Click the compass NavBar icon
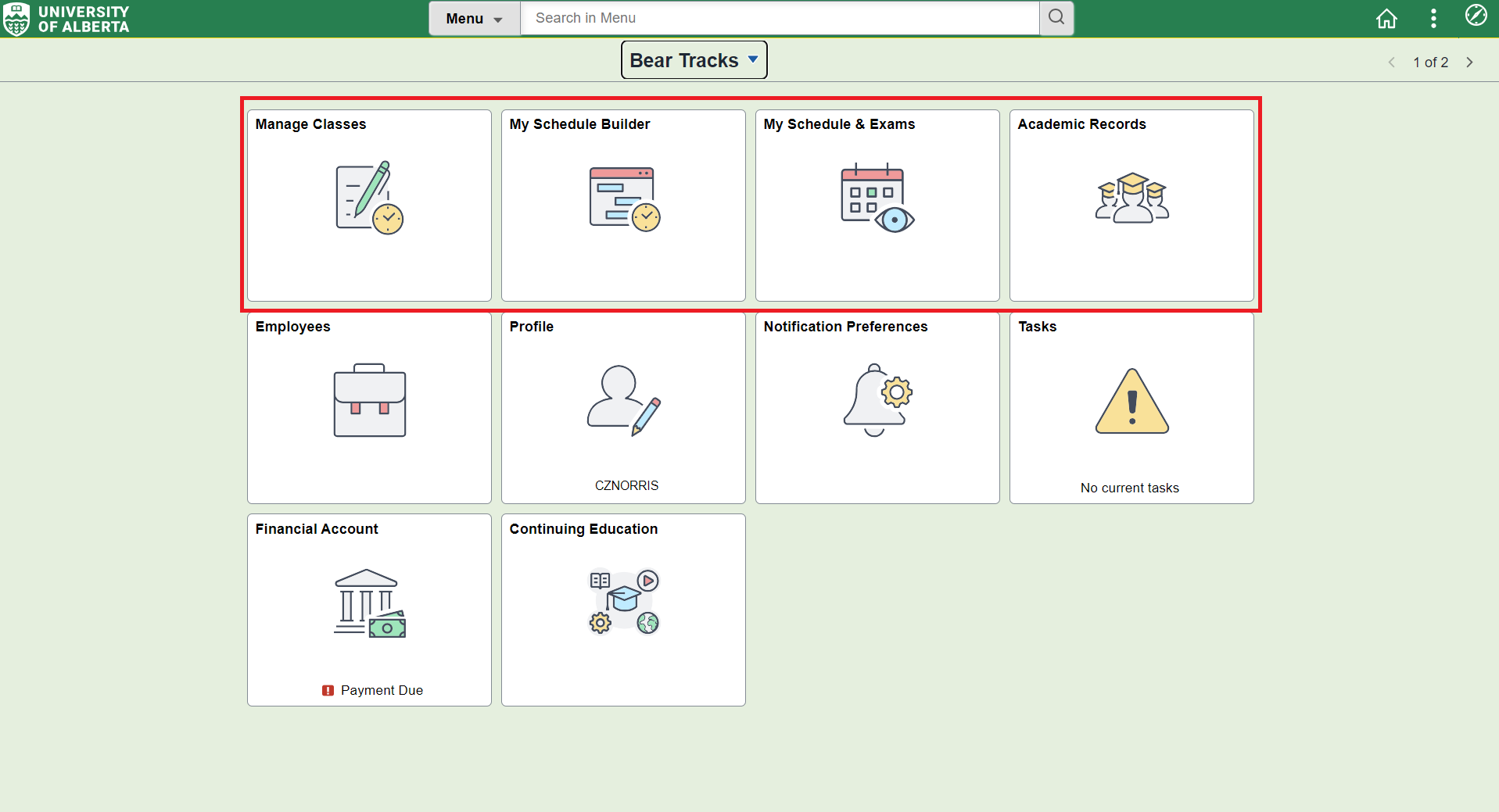1499x812 pixels. (1476, 15)
